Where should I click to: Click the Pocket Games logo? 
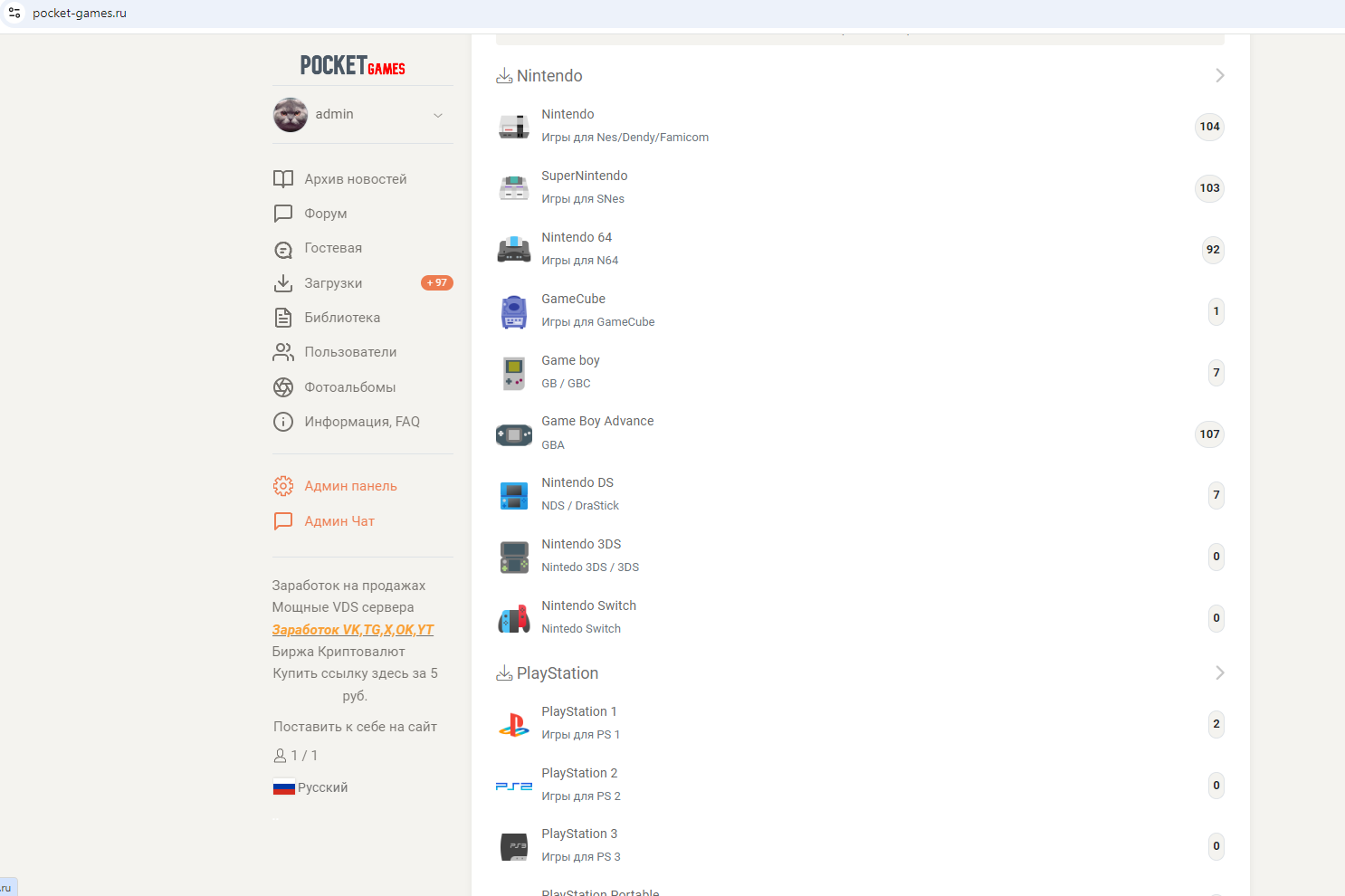pos(353,65)
